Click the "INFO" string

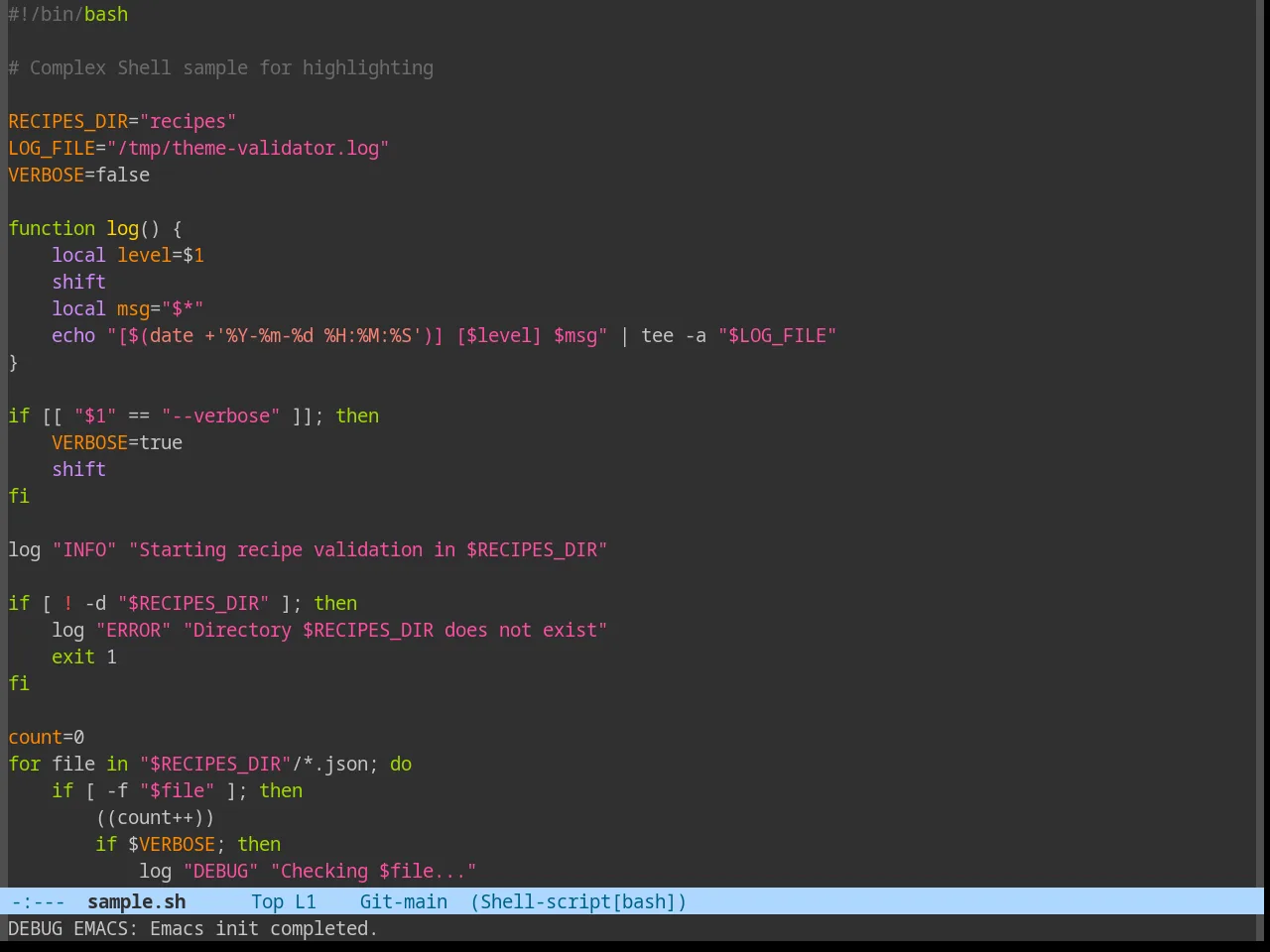click(84, 549)
